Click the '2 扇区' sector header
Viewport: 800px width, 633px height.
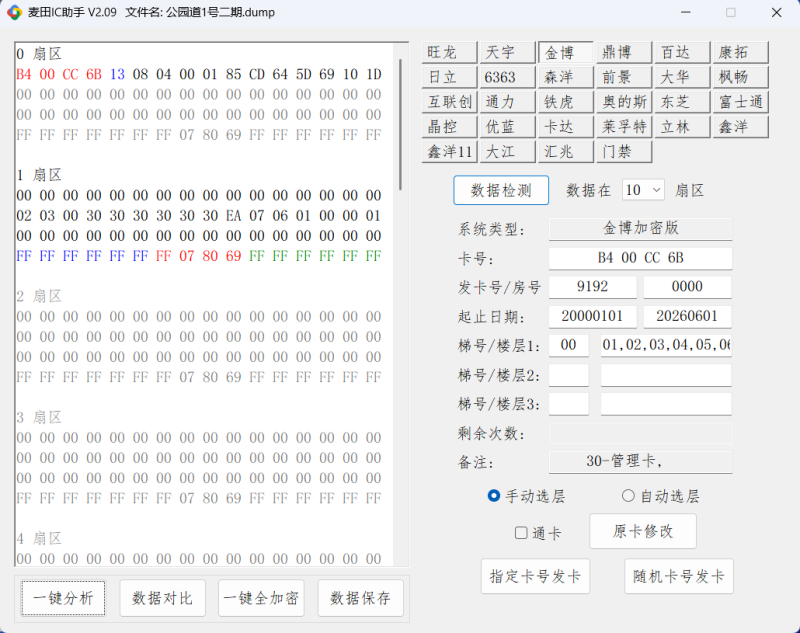[x=39, y=296]
